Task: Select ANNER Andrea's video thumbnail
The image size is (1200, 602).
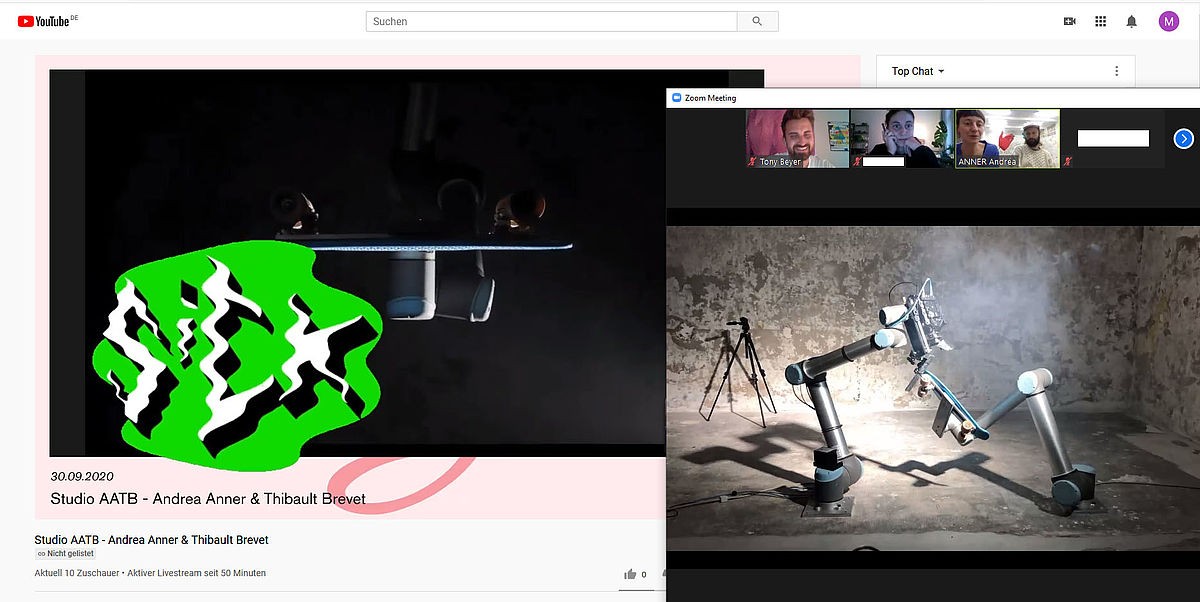Action: coord(1006,135)
